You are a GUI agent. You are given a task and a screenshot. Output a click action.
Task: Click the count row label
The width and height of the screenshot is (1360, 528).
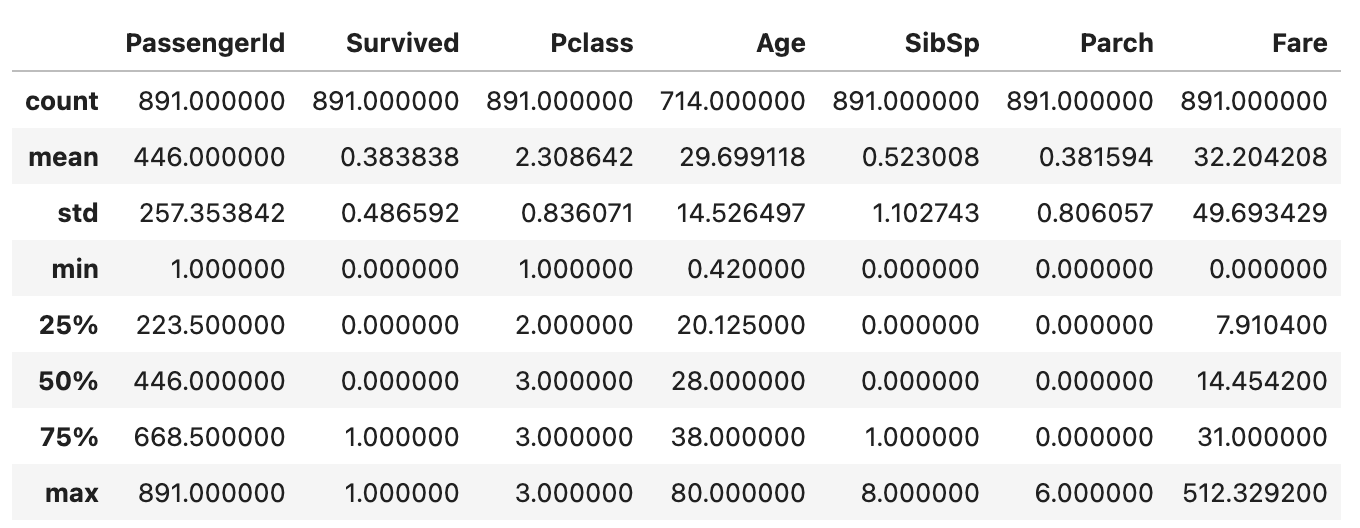point(62,101)
